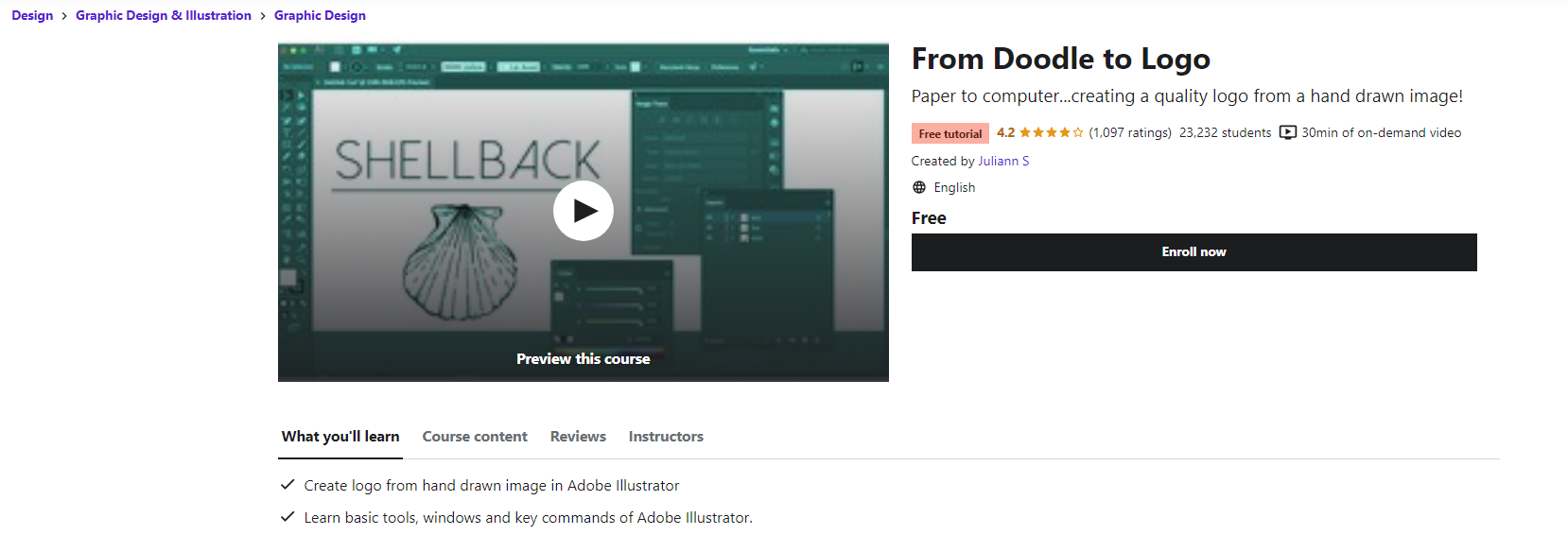This screenshot has height=535, width=1568.
Task: Go to Graphic Design breadcrumb category
Action: point(320,15)
